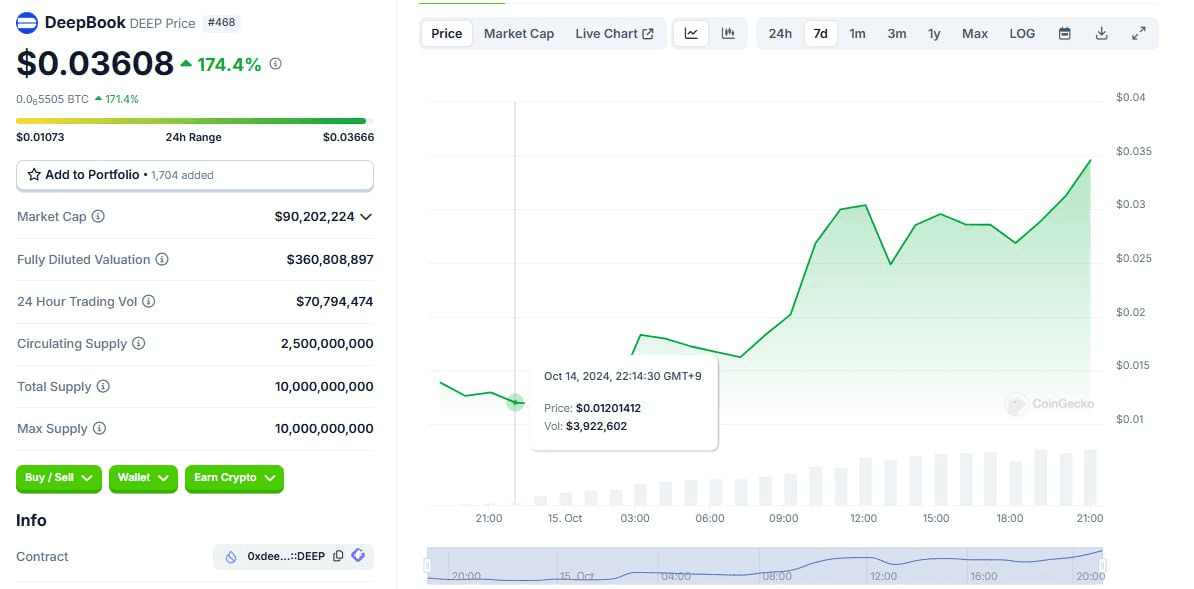Show Market Cap info tooltip icon
The width and height of the screenshot is (1194, 589).
coord(98,216)
